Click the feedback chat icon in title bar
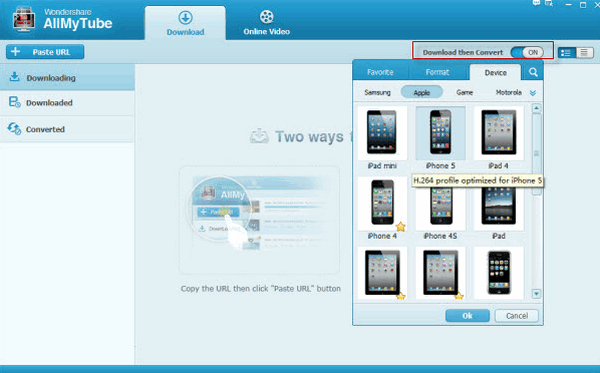Image resolution: width=600 pixels, height=373 pixels. pos(536,3)
